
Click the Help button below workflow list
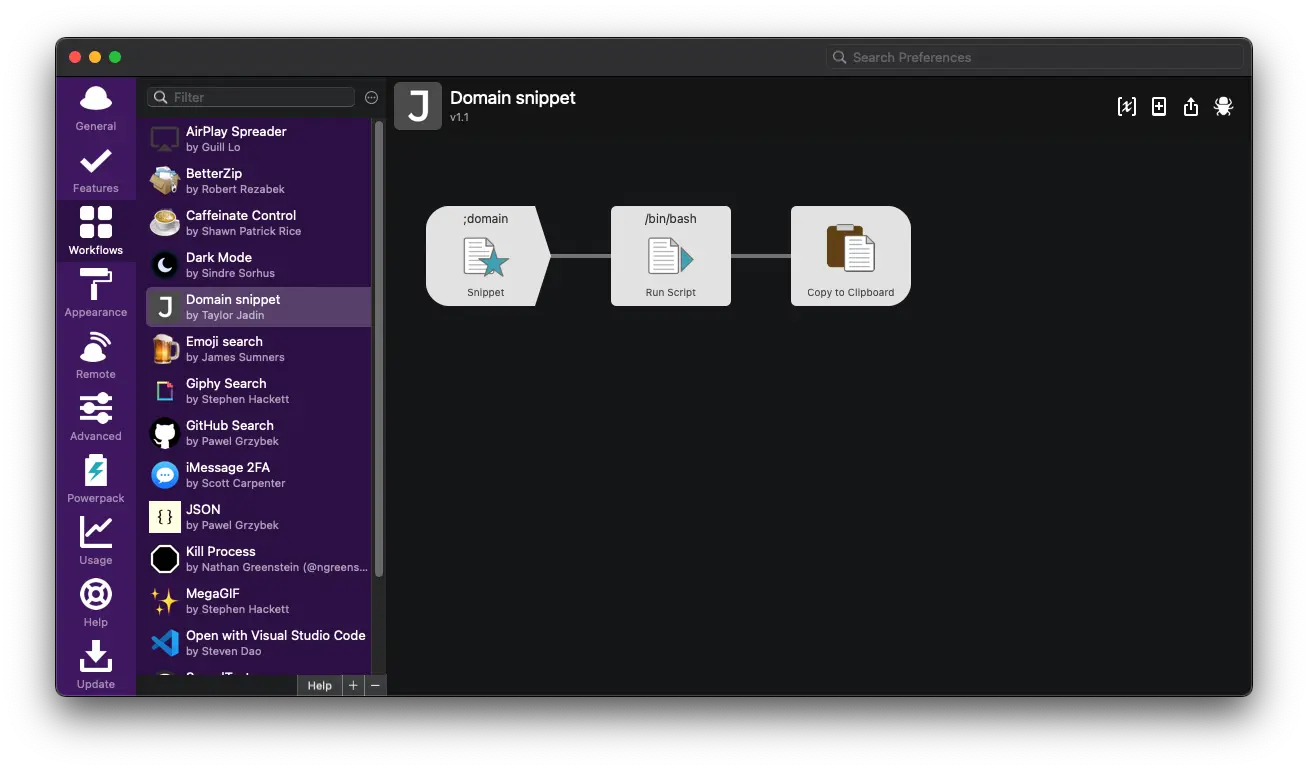[319, 685]
